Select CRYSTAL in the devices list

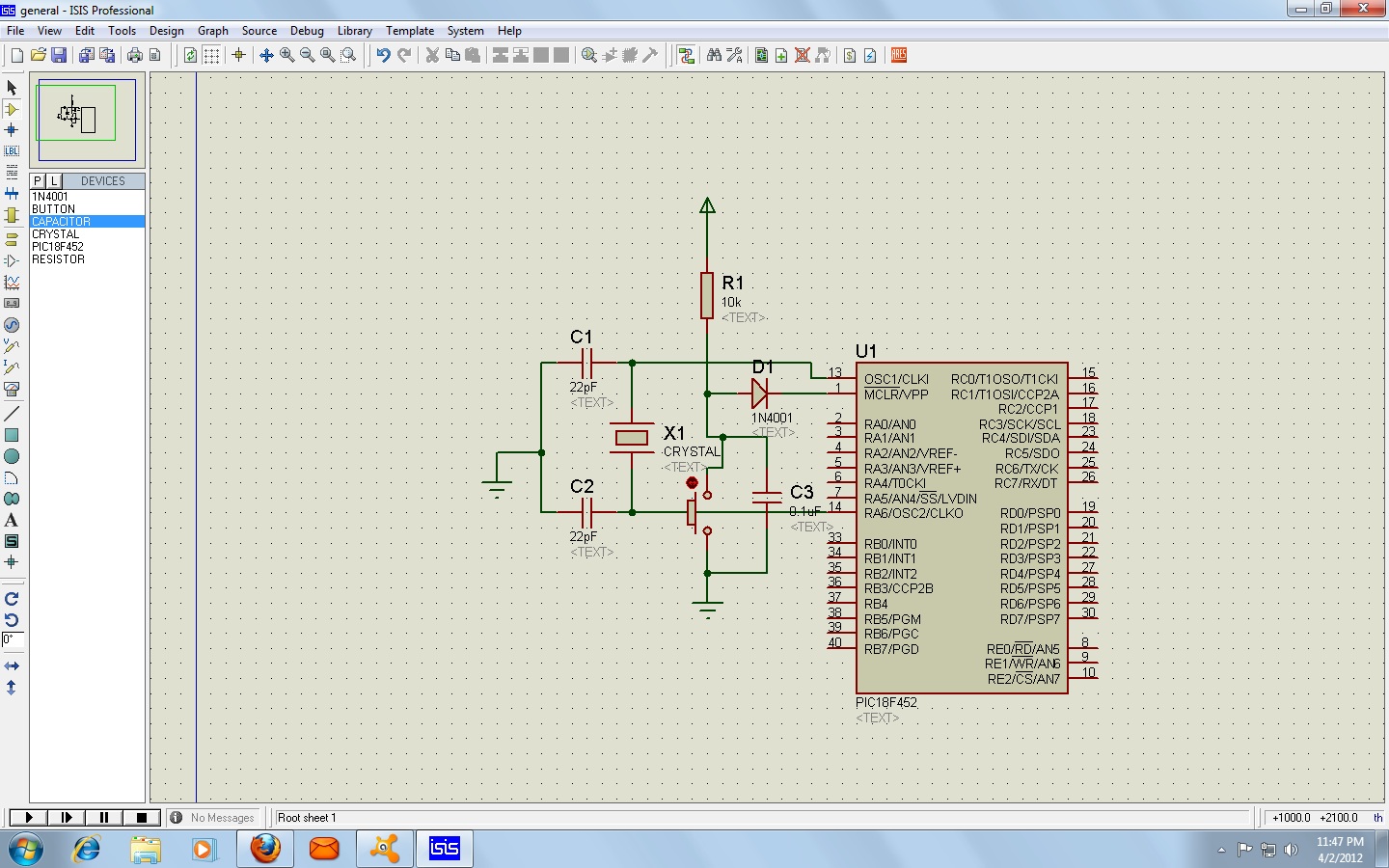[x=56, y=234]
